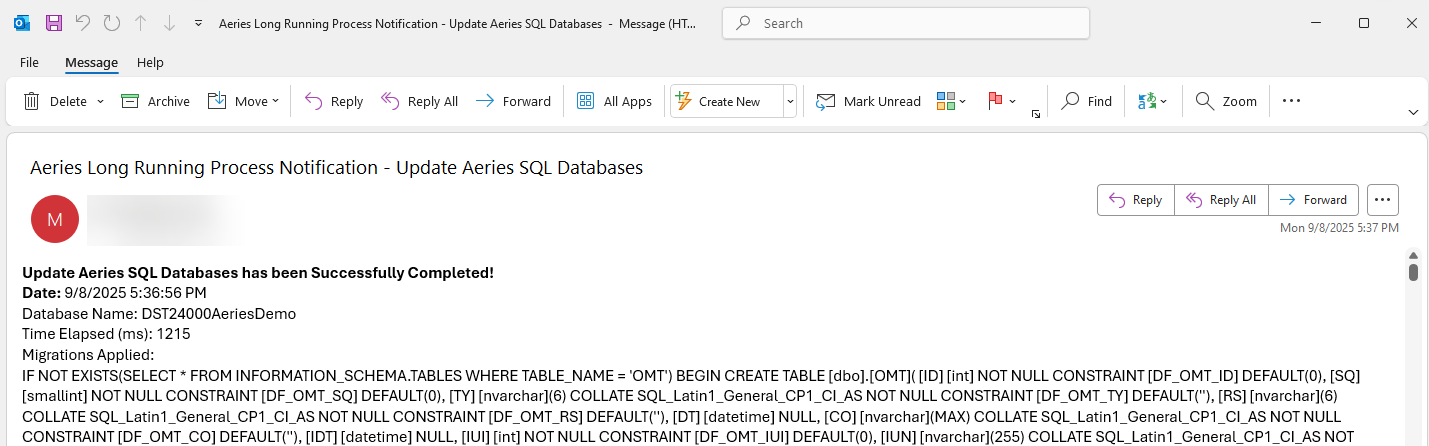Click Find in the ribbon
Screen dimensions: 1429x446
1086,101
